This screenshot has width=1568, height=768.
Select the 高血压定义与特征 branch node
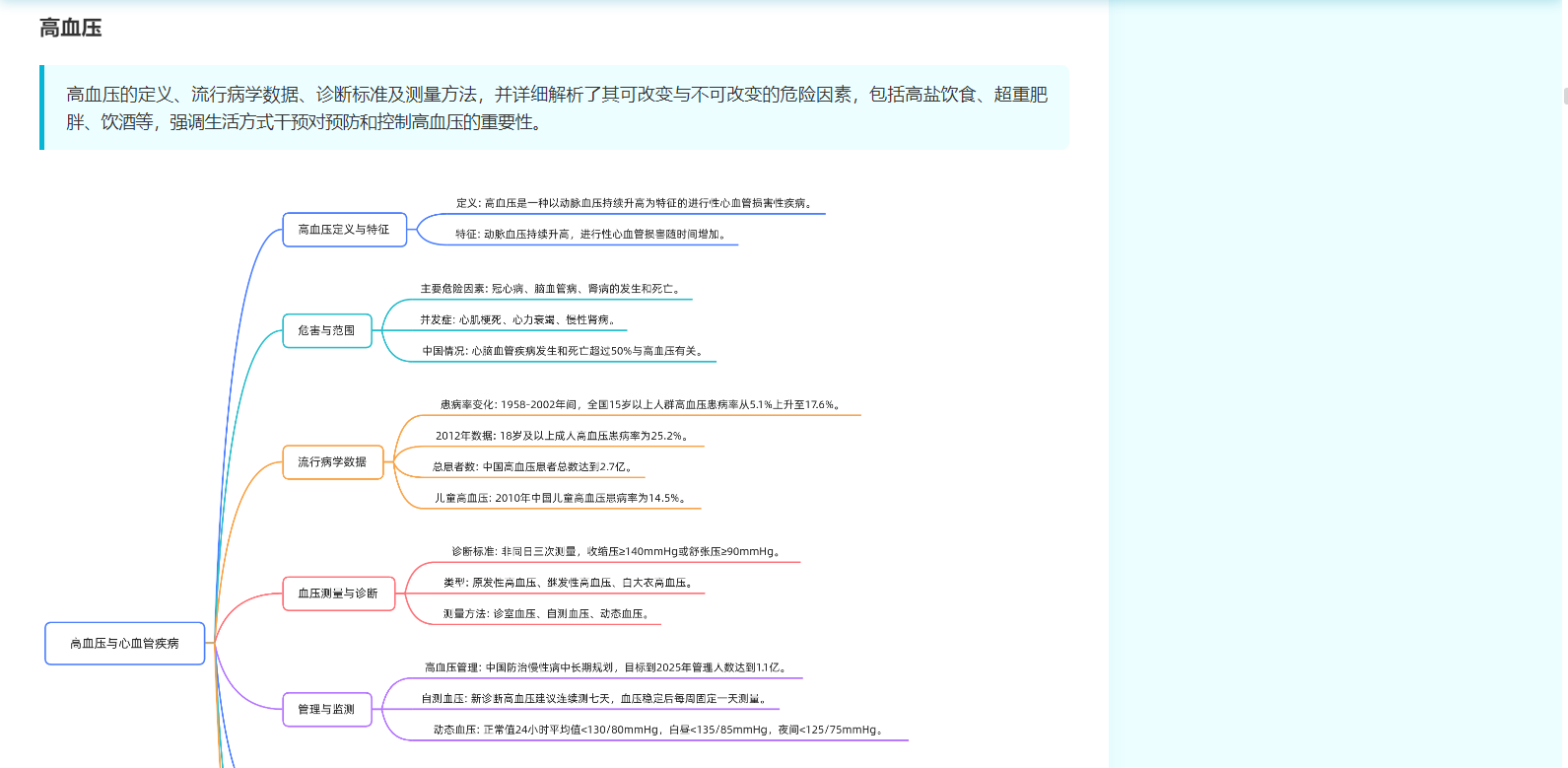click(344, 230)
